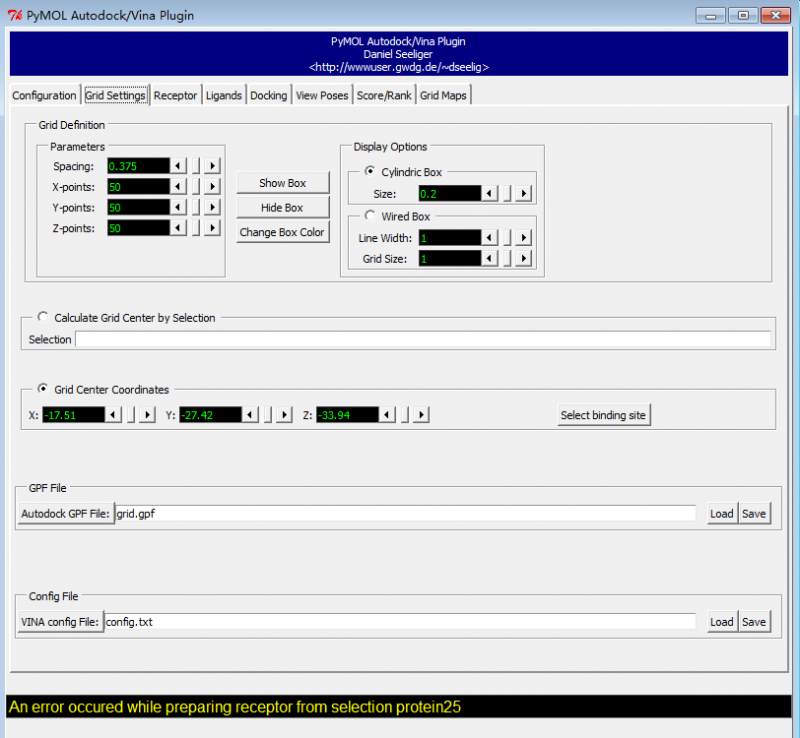Open the Docking tab
This screenshot has width=800, height=738.
click(269, 95)
